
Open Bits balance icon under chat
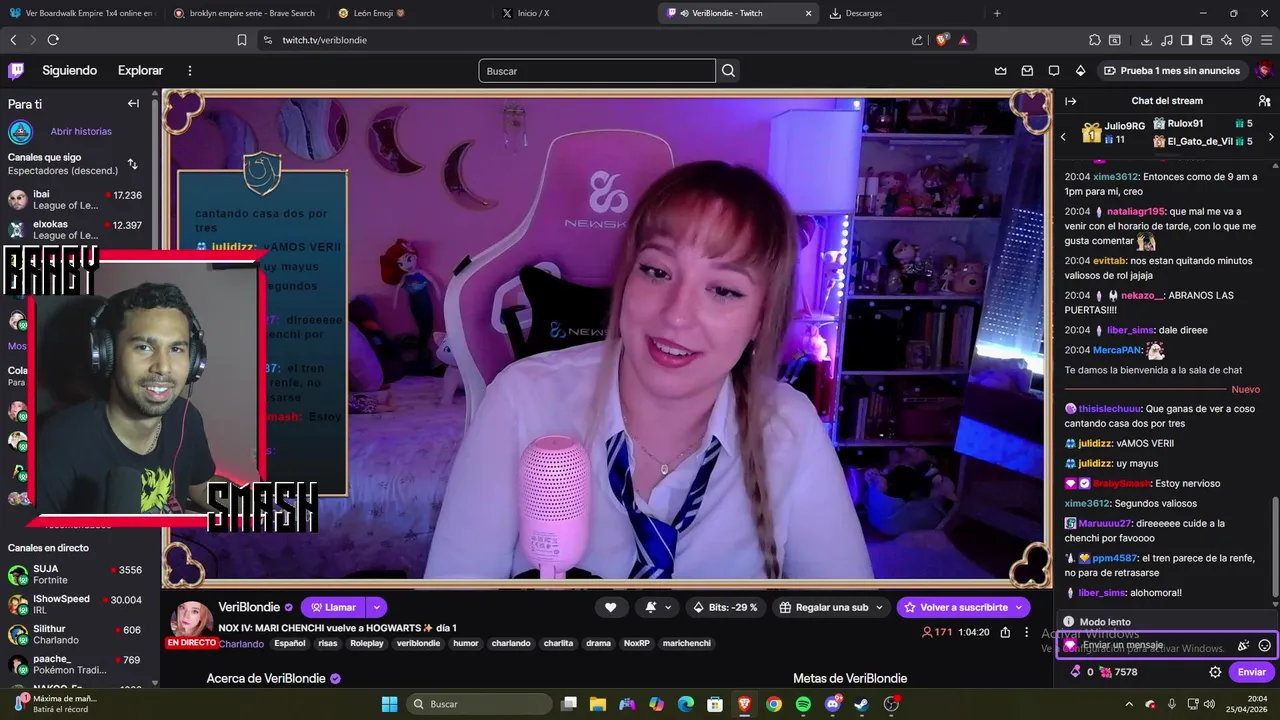tap(1076, 672)
